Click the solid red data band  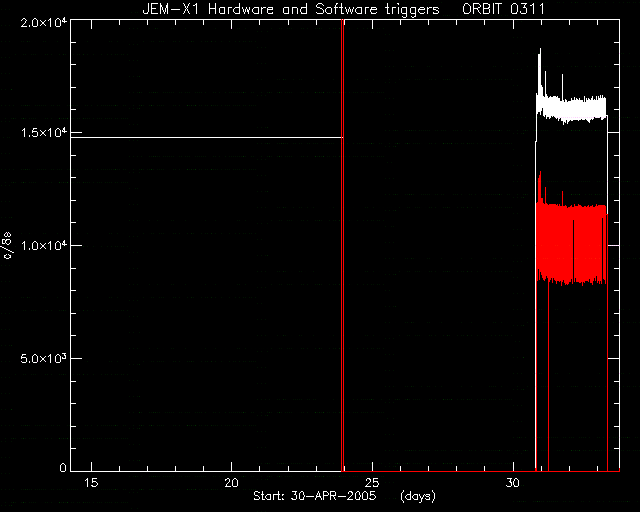pos(571,243)
